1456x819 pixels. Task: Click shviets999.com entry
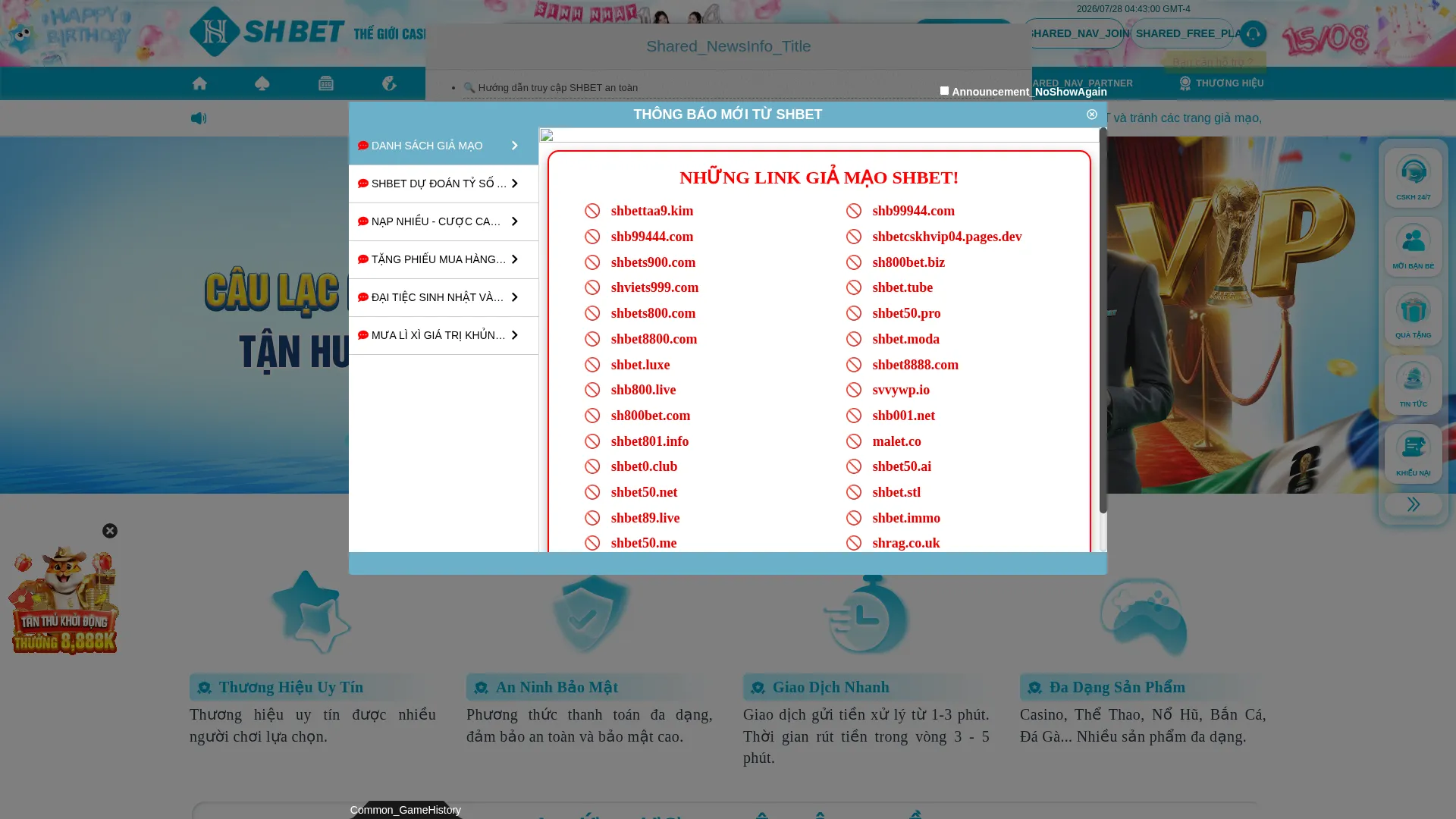655,287
